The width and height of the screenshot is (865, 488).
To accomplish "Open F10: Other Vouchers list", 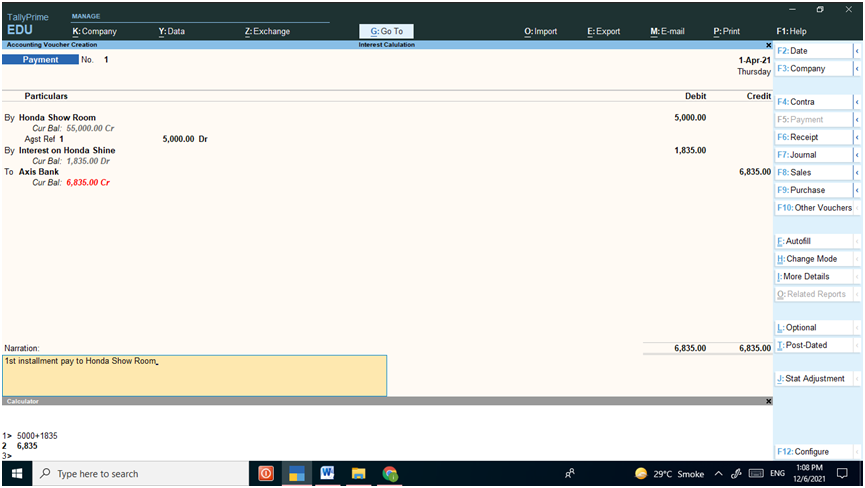I will pyautogui.click(x=814, y=208).
